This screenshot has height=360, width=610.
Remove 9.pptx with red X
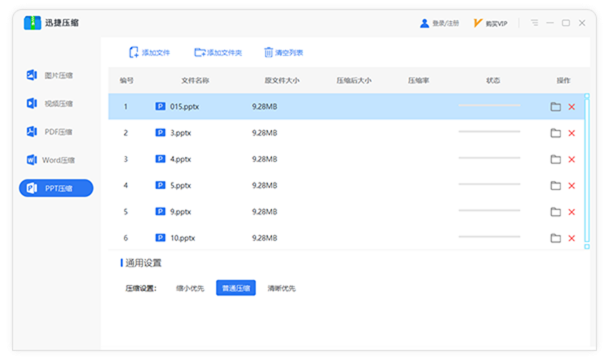point(571,212)
